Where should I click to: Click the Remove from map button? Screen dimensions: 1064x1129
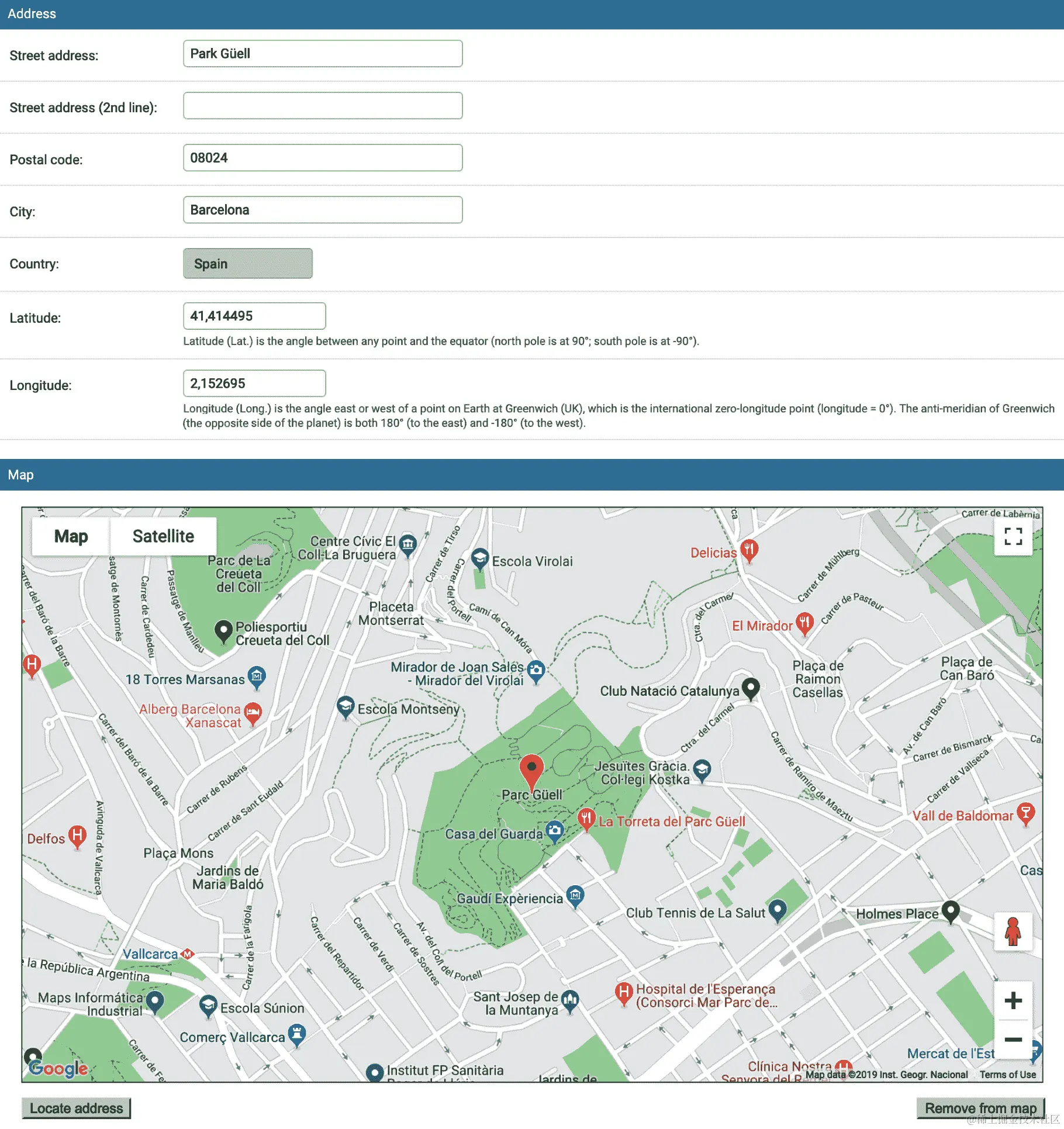980,1108
